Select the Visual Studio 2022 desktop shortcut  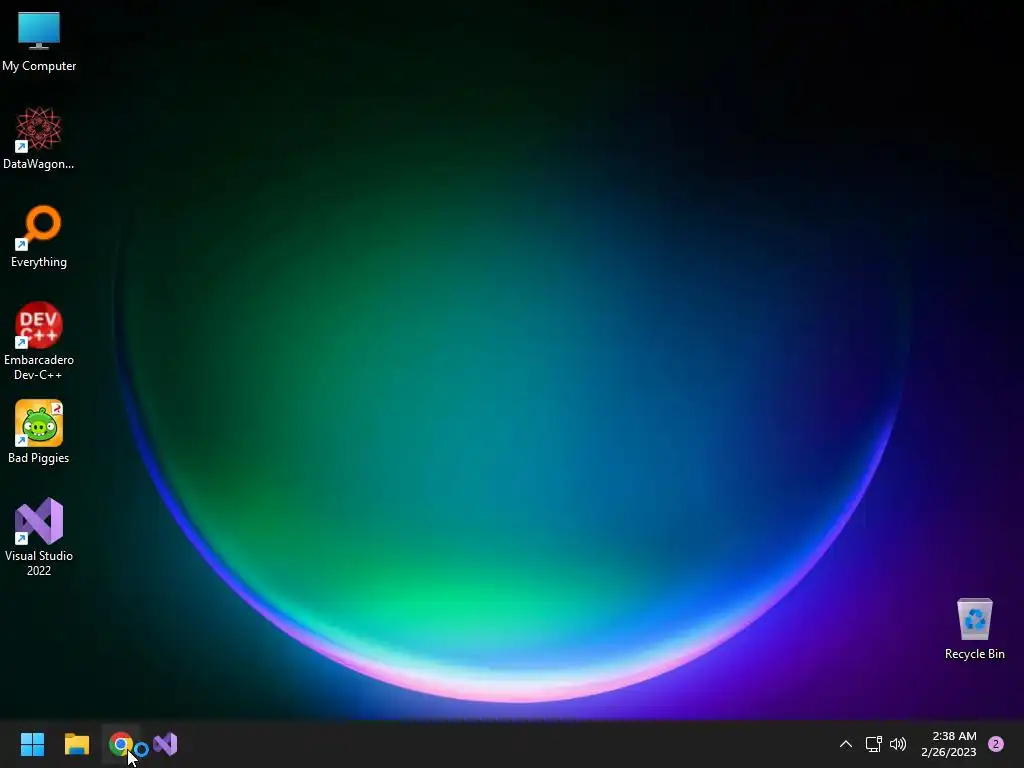[x=39, y=537]
